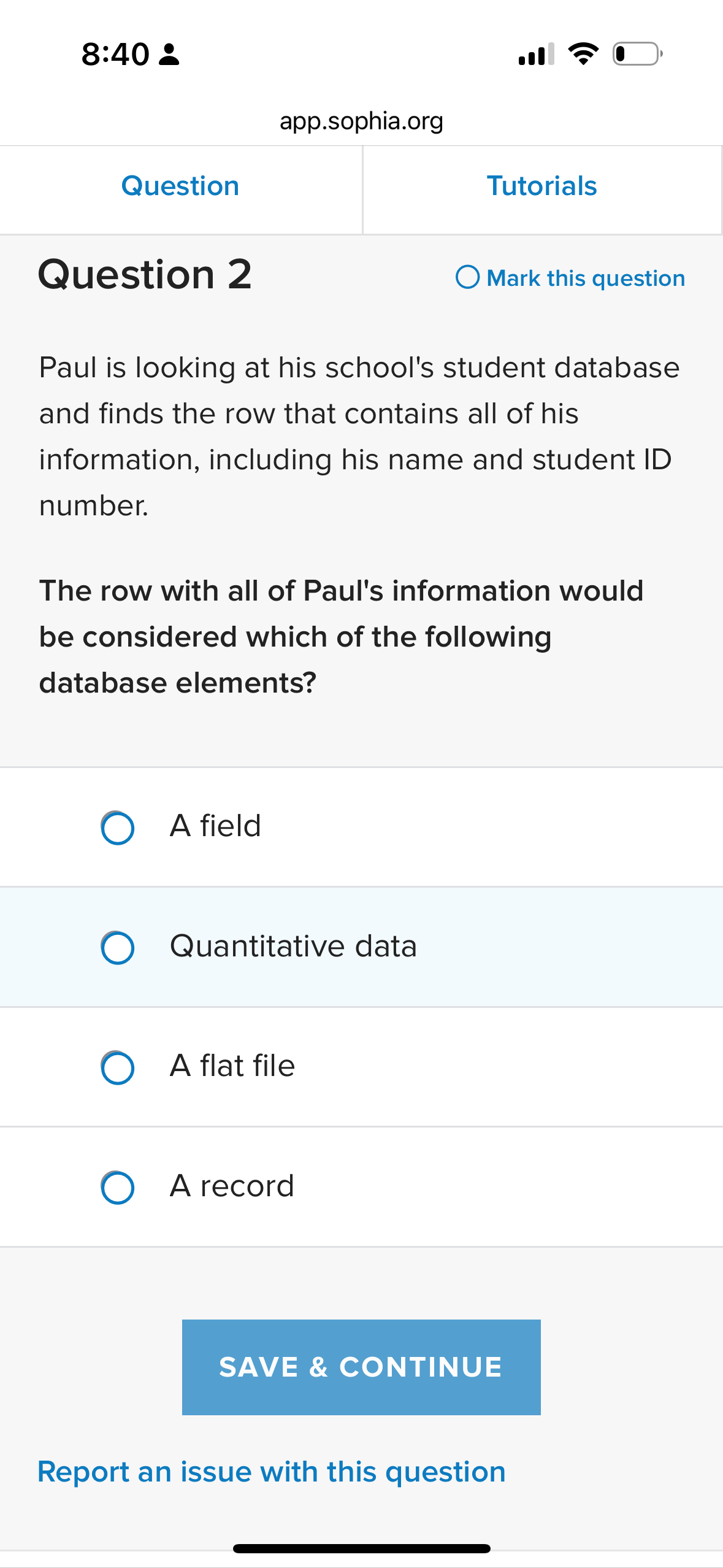Select the answer A record
723x1568 pixels.
click(x=232, y=1186)
